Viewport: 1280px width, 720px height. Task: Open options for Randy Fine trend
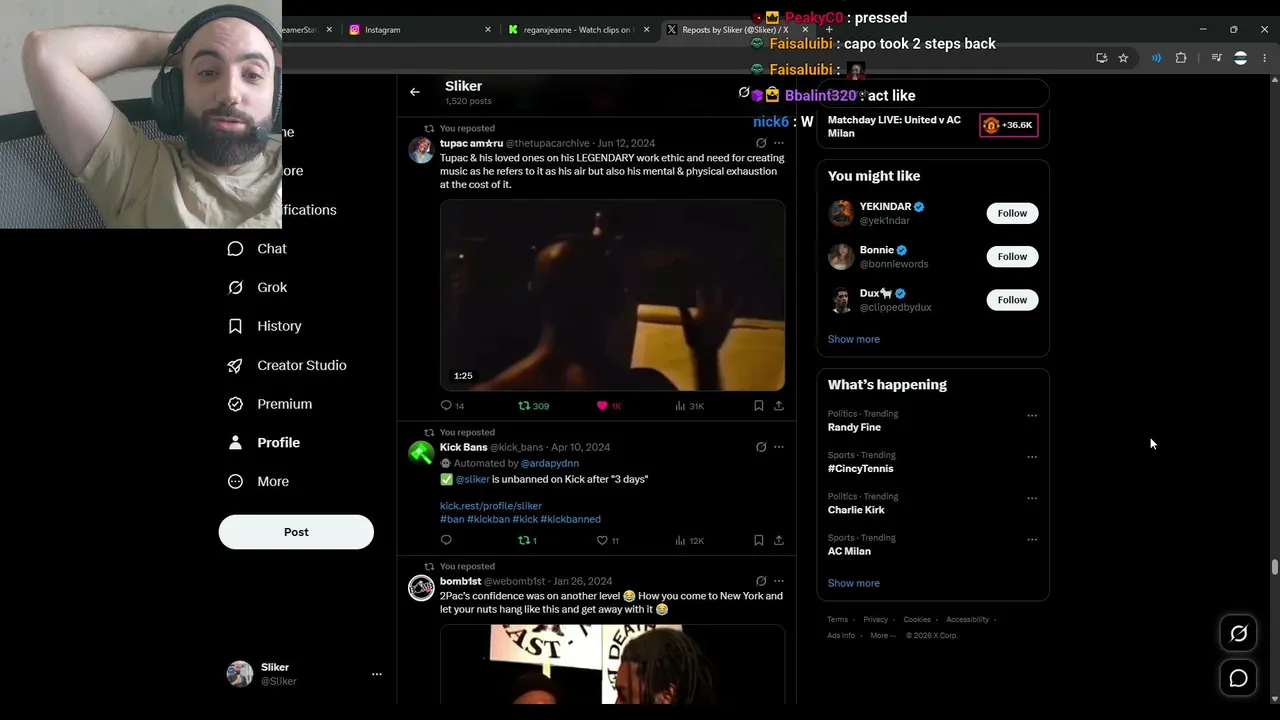[x=1032, y=415]
